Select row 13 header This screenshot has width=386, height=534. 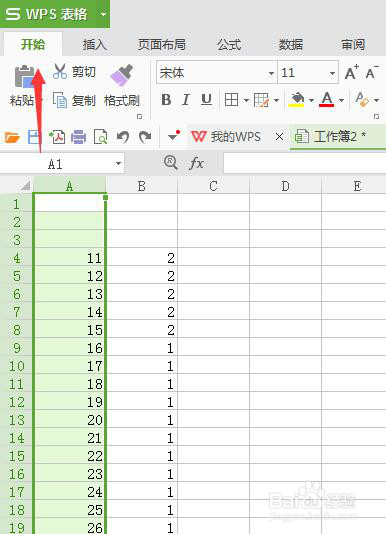[x=16, y=420]
